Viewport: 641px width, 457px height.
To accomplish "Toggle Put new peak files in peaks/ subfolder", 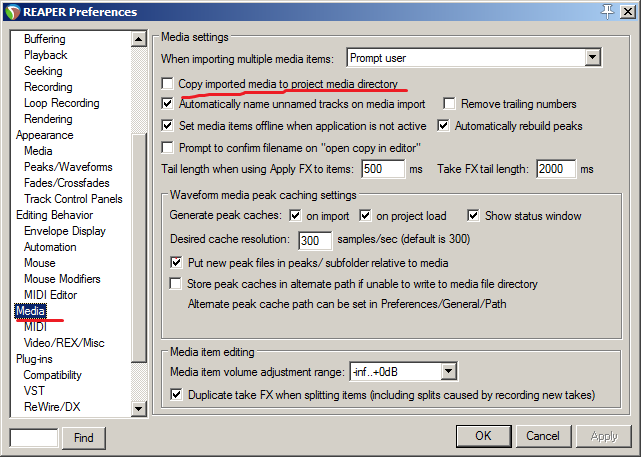I will 176,262.
